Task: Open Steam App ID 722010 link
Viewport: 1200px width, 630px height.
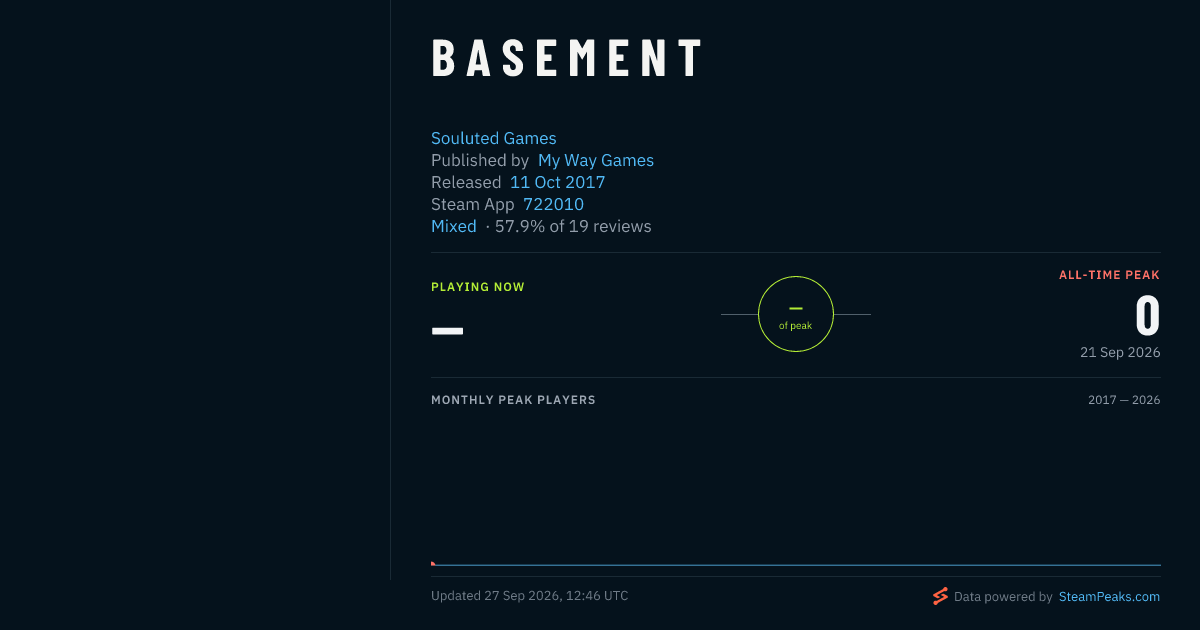Action: (553, 204)
